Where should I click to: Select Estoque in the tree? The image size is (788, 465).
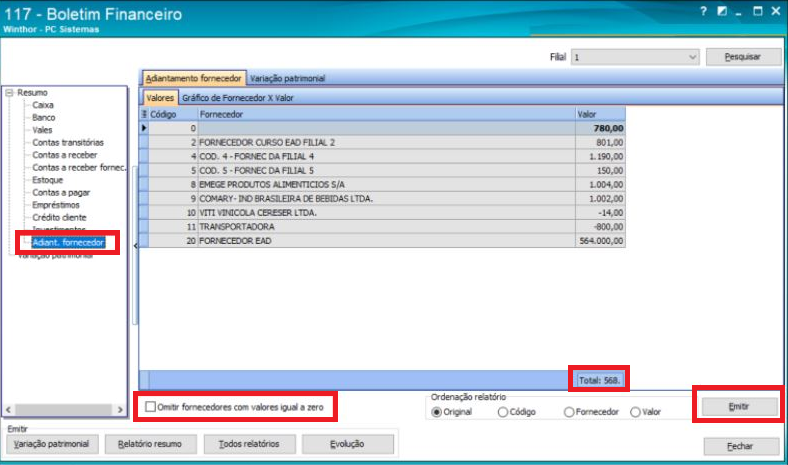pyautogui.click(x=48, y=180)
